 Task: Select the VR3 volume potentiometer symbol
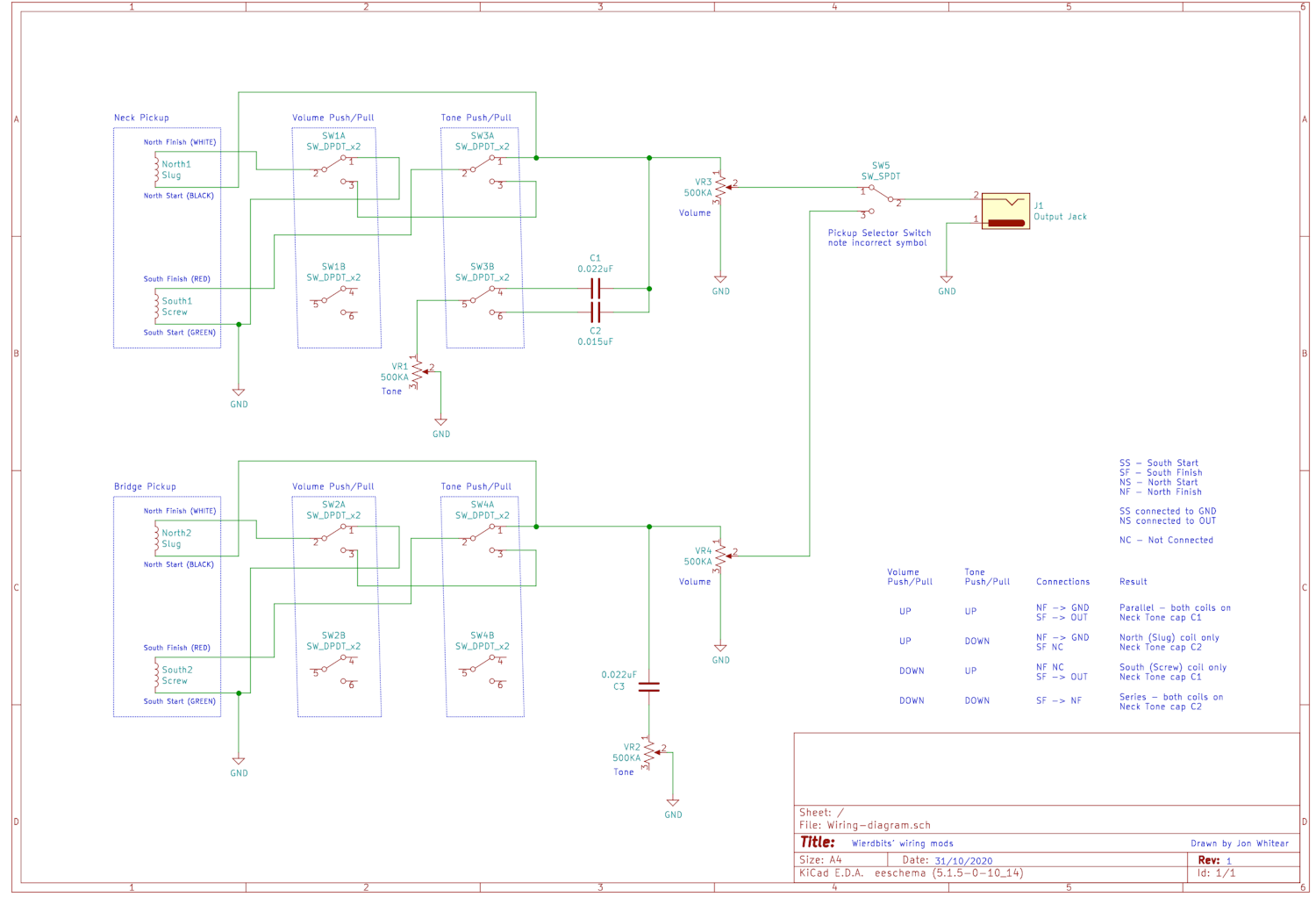(720, 187)
